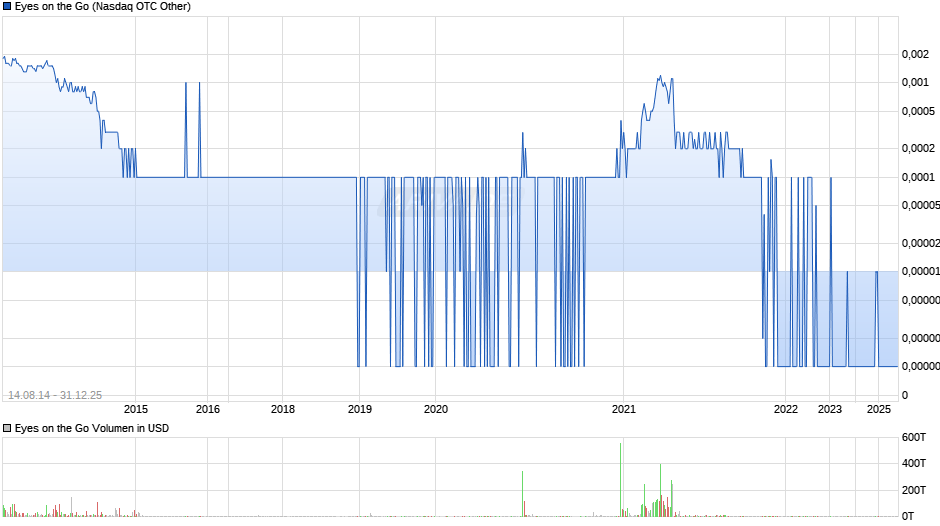Screen dimensions: 940x526
Task: Select the 2023 label on the time axis
Action: point(830,409)
